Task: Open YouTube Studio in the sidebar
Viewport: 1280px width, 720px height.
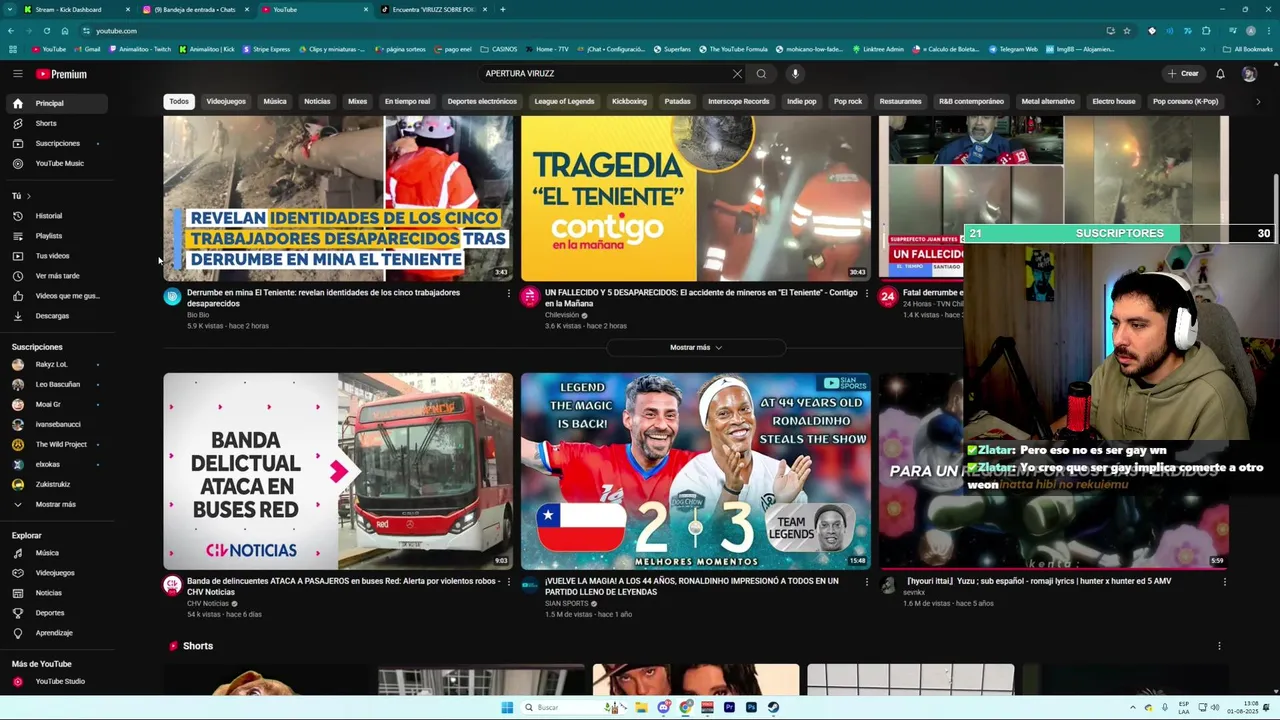Action: [x=56, y=682]
